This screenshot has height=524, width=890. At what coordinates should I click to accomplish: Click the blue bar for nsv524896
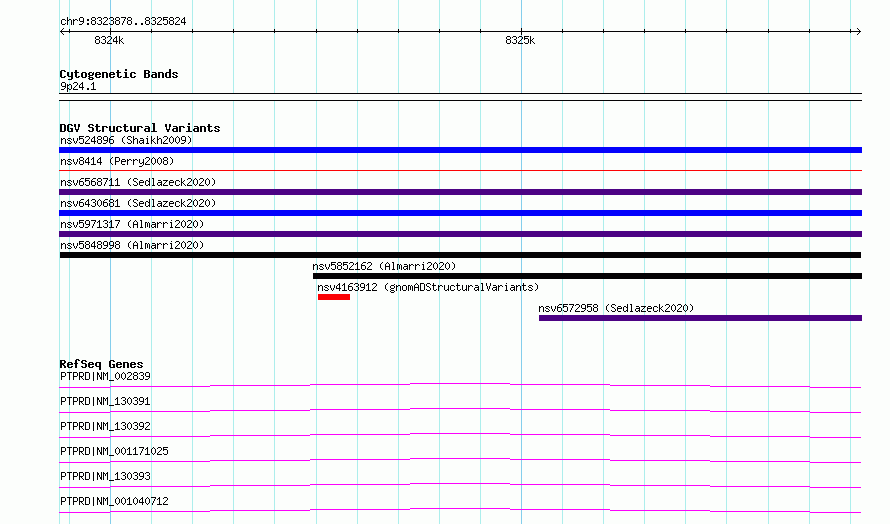pyautogui.click(x=460, y=150)
